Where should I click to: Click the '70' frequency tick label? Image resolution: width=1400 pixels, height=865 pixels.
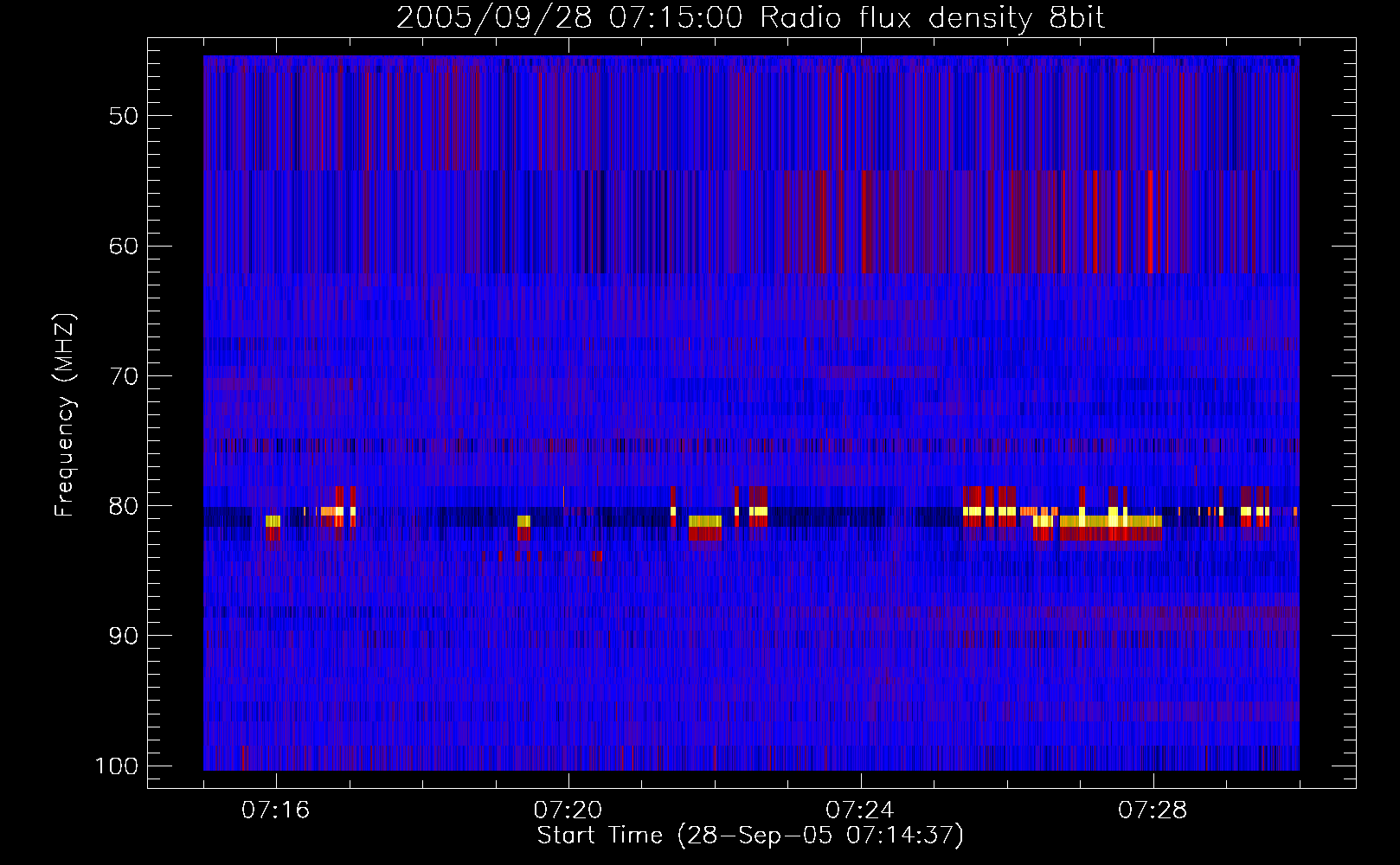(x=124, y=376)
